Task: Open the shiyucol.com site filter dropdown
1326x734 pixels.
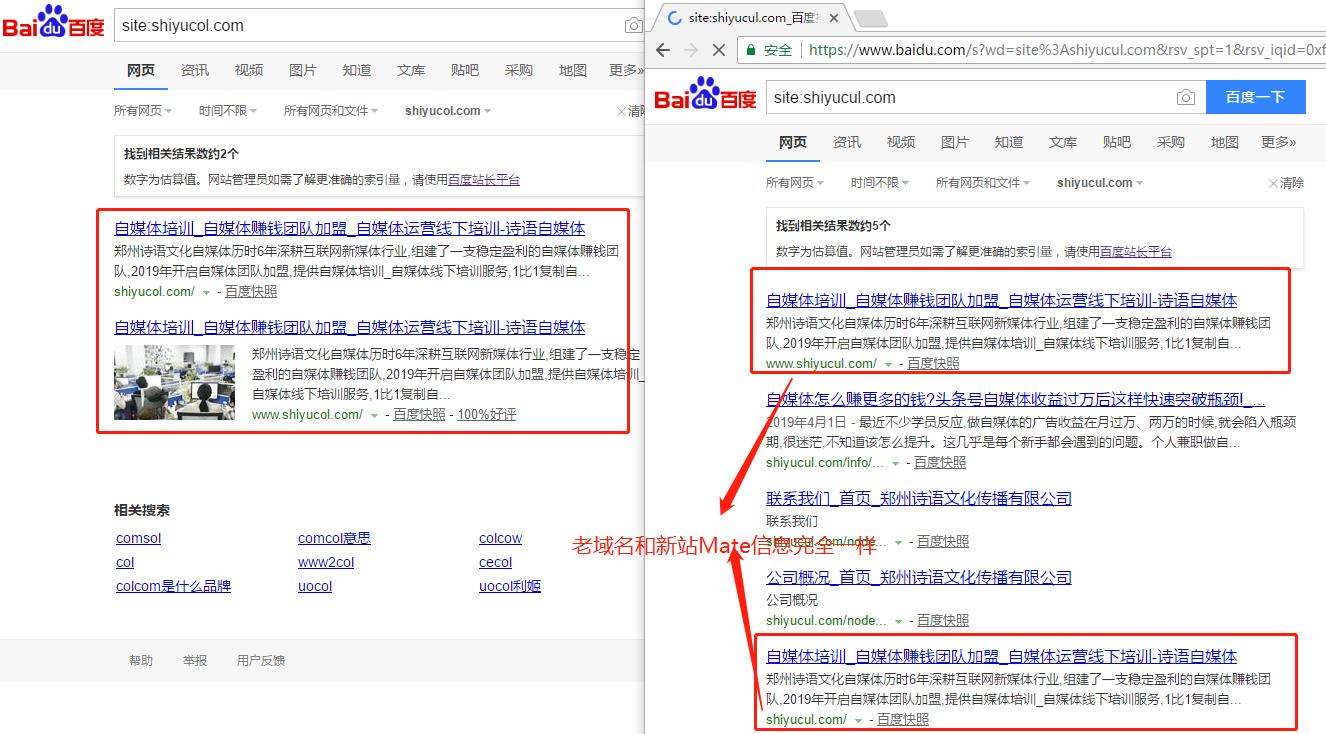Action: (x=448, y=111)
